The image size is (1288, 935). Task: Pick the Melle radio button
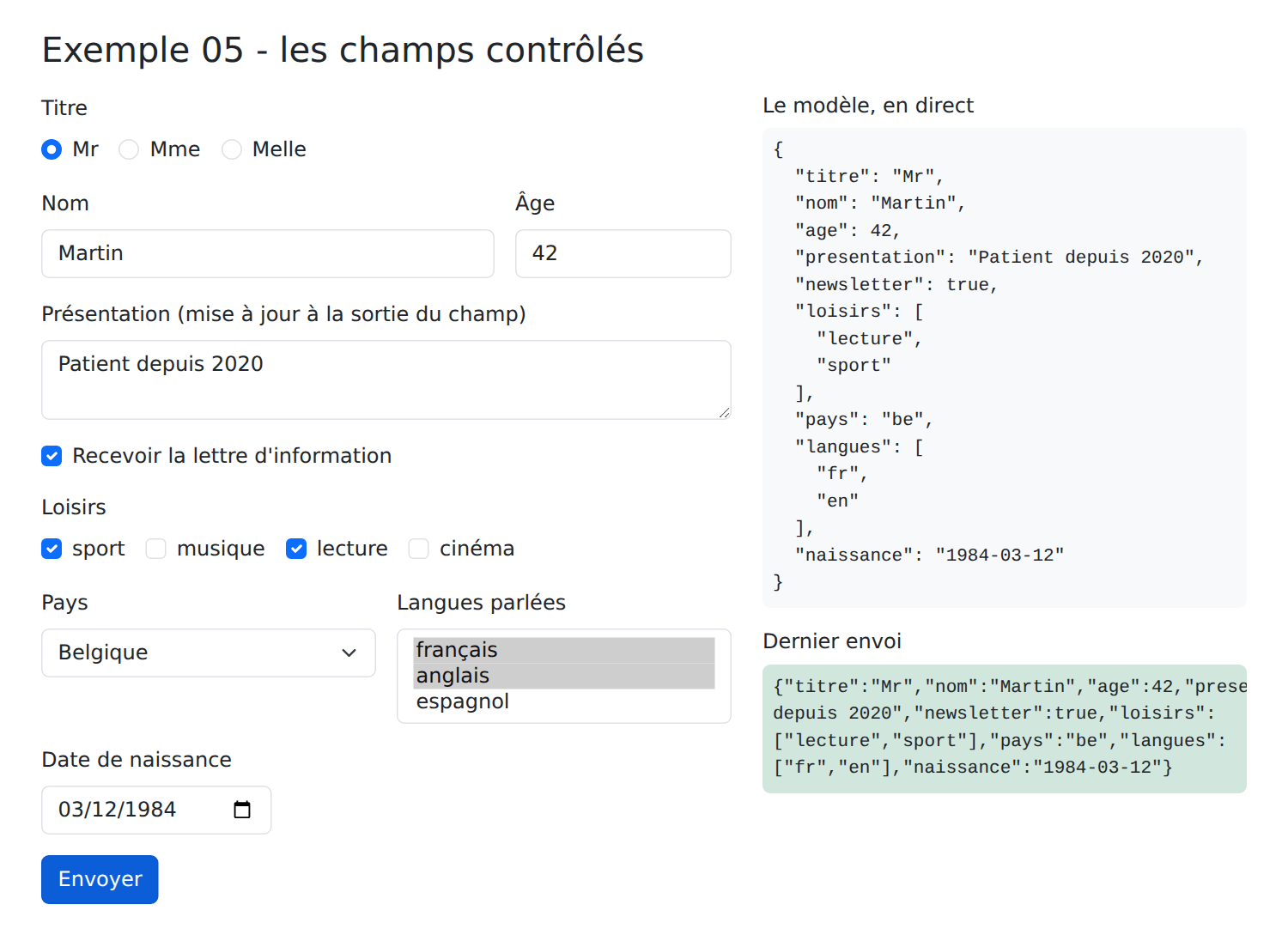(232, 149)
